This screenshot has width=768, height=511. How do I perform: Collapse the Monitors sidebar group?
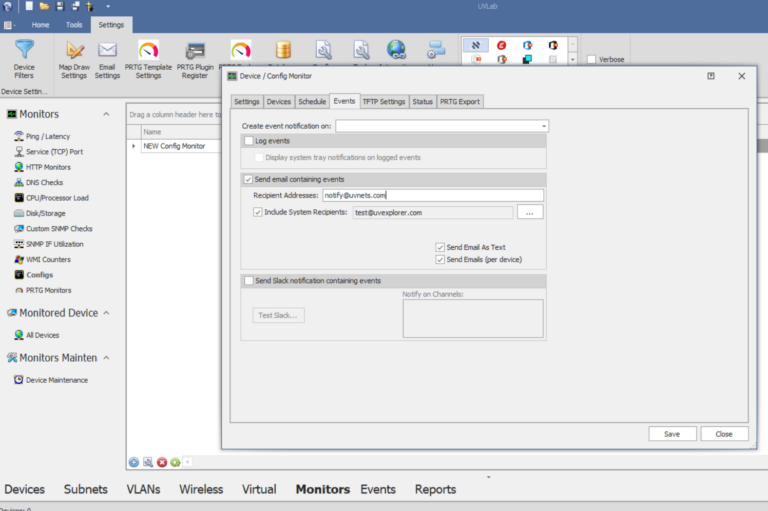(106, 114)
